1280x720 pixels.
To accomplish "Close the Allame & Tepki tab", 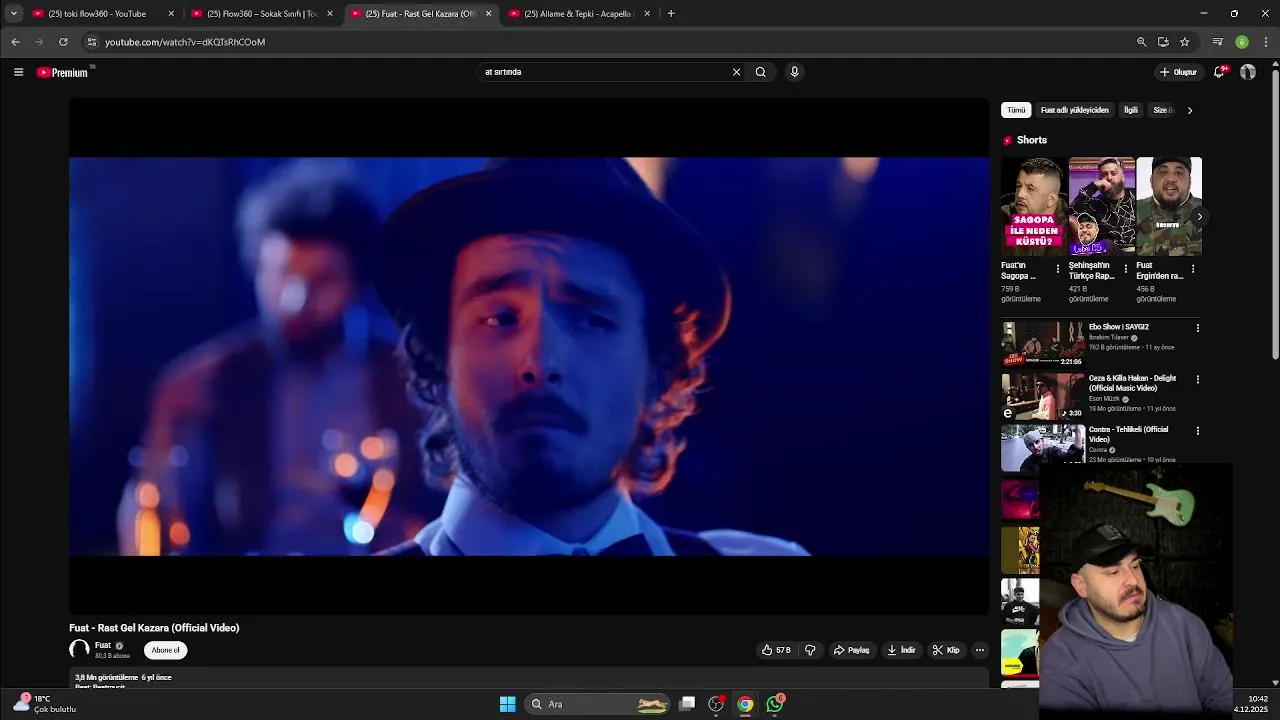I will click(x=647, y=14).
